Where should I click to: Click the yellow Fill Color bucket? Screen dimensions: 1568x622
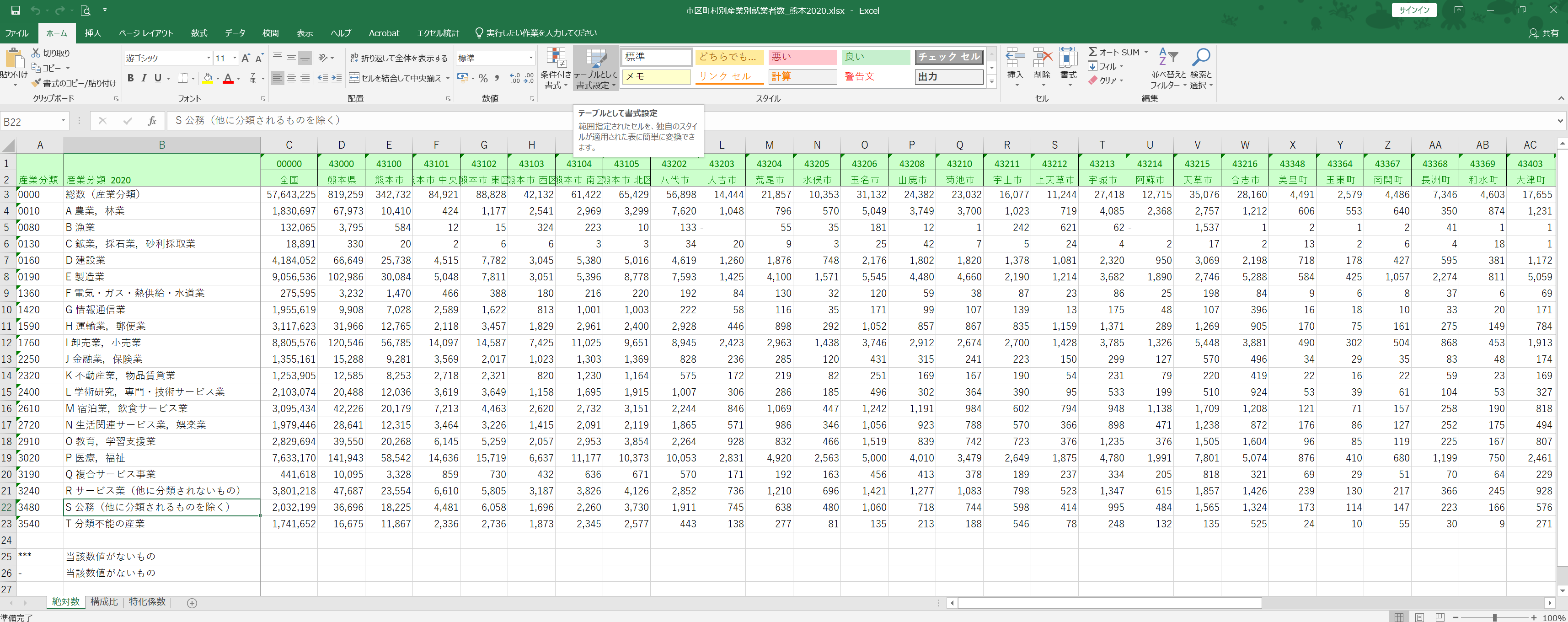(208, 78)
